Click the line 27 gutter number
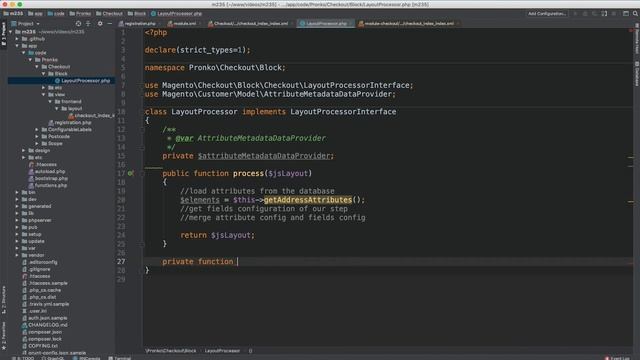 pyautogui.click(x=121, y=262)
